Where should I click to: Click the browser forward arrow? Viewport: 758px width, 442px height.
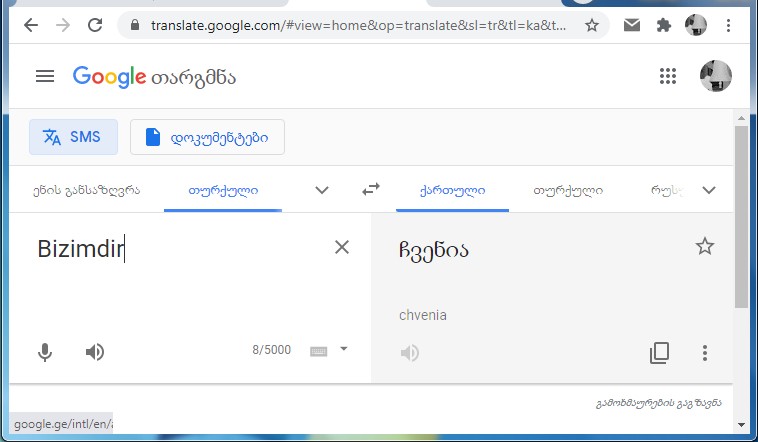(x=63, y=25)
